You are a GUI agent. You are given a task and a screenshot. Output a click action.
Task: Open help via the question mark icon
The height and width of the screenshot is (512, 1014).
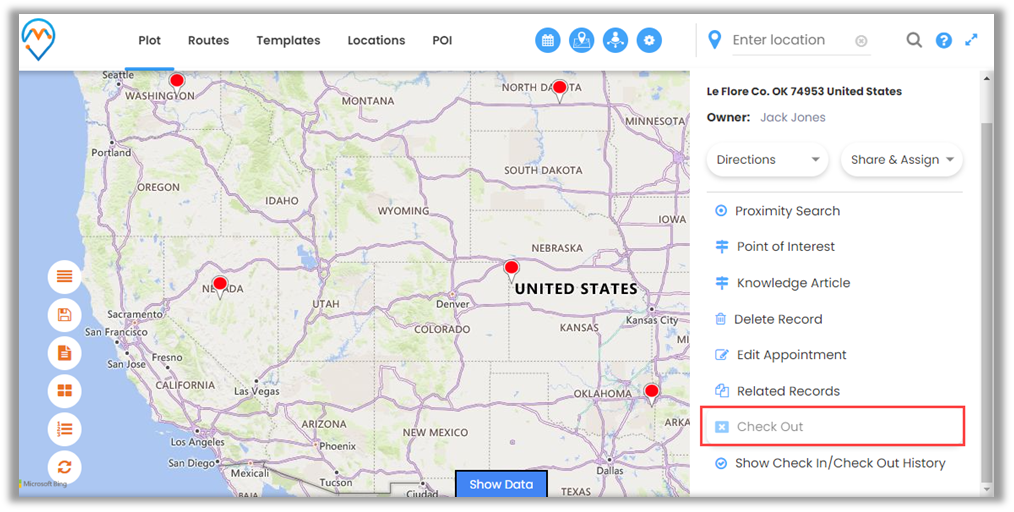tap(943, 40)
